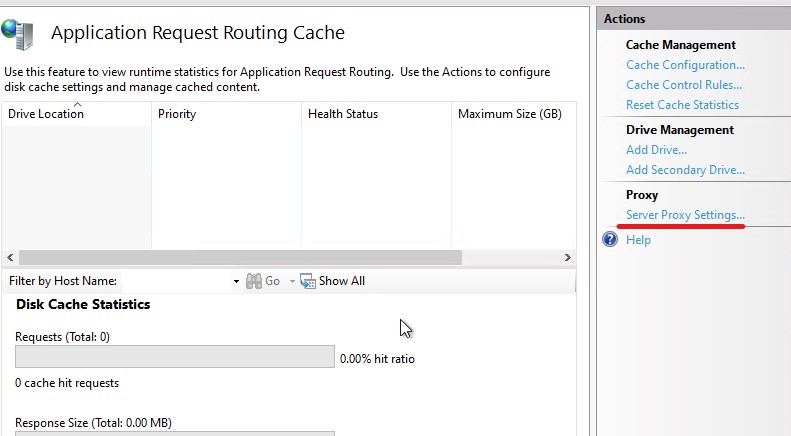Open the Help link in Actions
This screenshot has width=791, height=436.
638,240
